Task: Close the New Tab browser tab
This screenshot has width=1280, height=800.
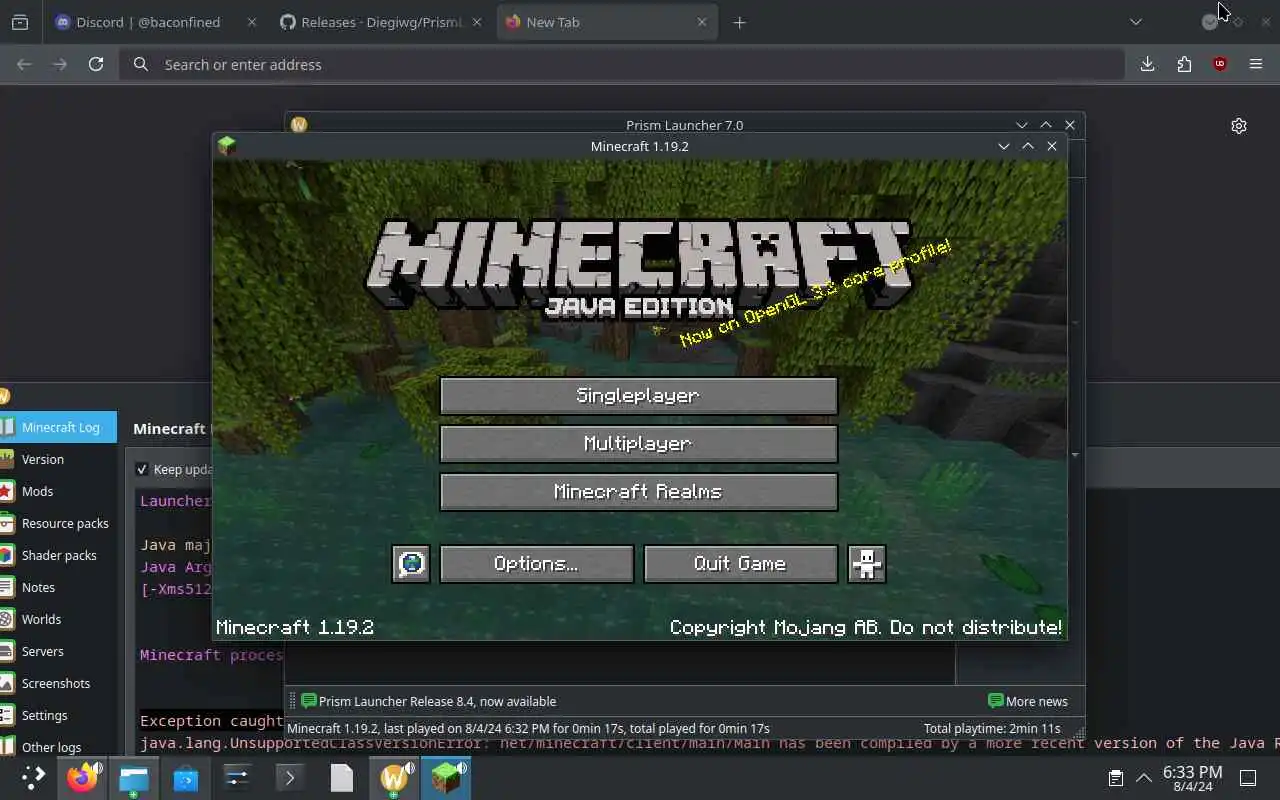Action: click(x=701, y=22)
